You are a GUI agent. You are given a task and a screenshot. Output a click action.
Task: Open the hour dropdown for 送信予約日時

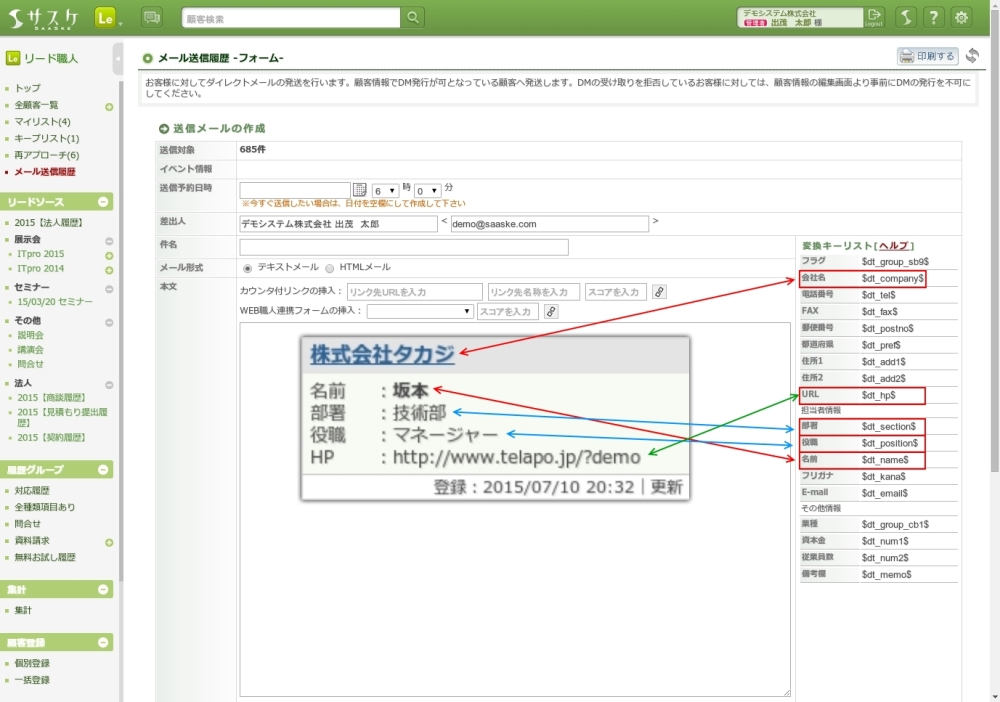point(385,191)
